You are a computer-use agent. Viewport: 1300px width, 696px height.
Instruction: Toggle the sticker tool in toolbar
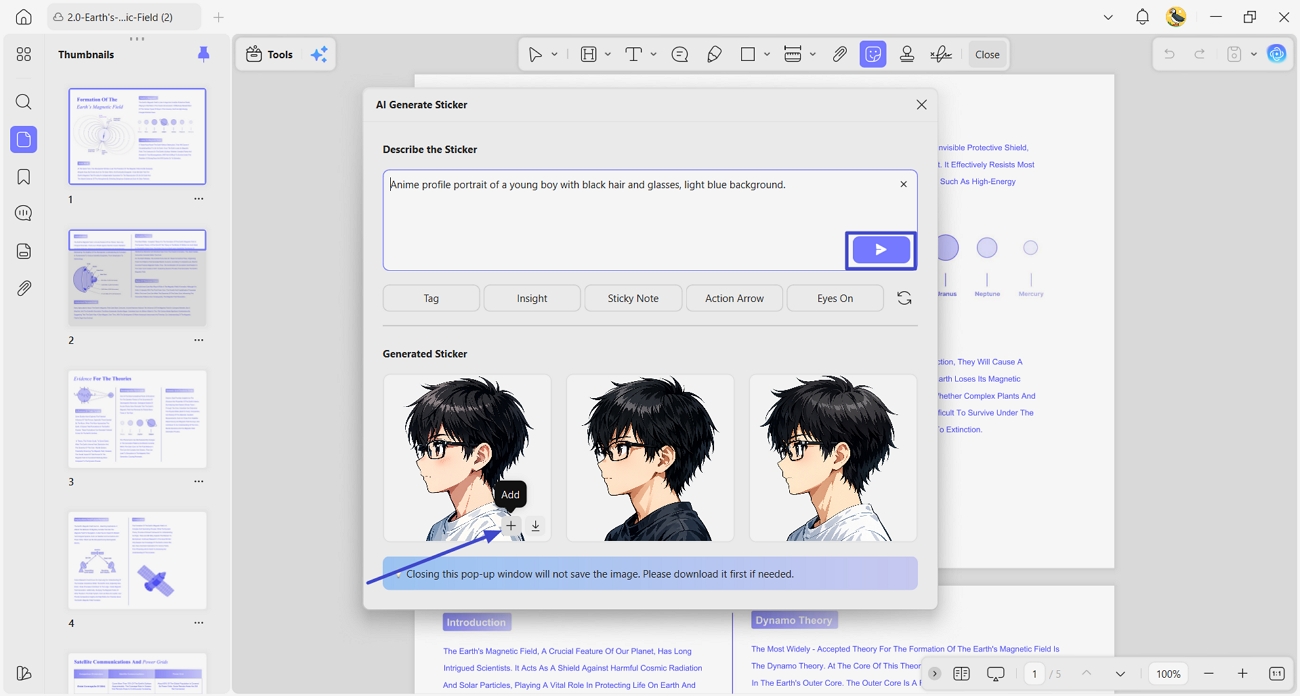click(873, 55)
